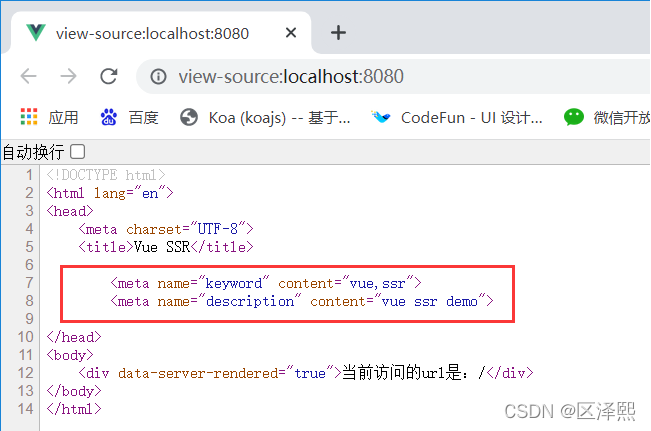Click line number 1
This screenshot has height=431, width=651.
(29, 175)
